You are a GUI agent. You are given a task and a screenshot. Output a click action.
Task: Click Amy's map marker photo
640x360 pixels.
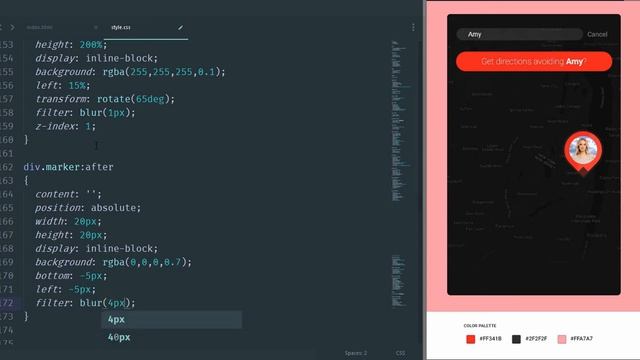point(583,150)
